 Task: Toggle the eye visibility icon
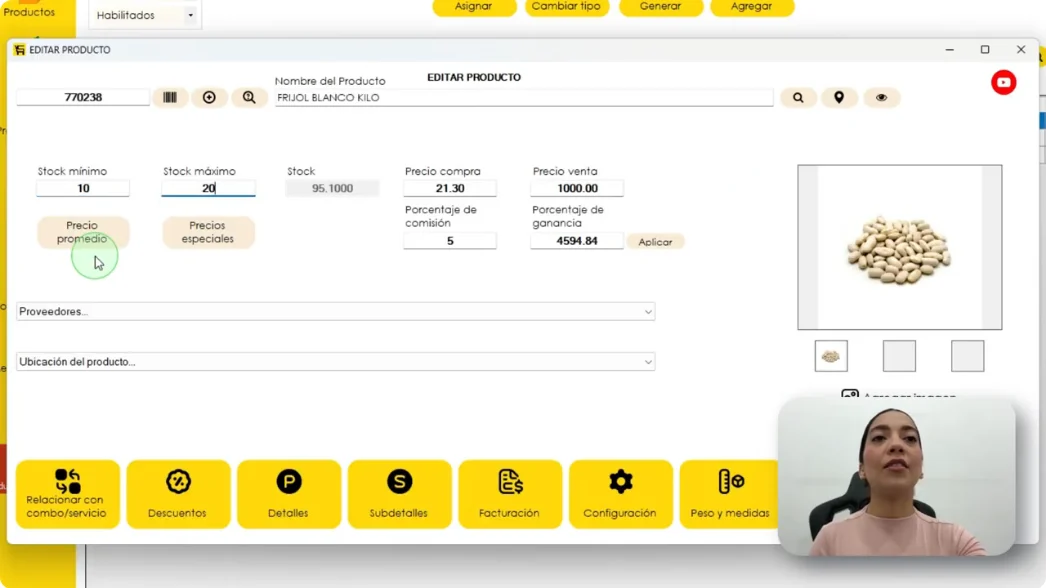(881, 97)
